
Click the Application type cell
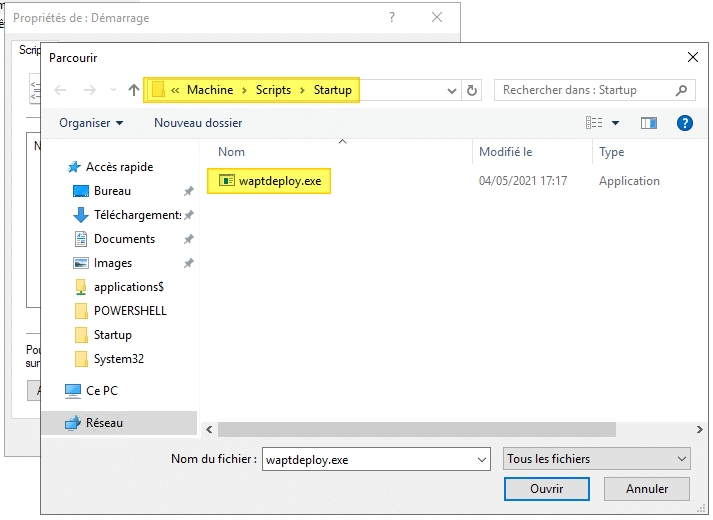pyautogui.click(x=629, y=181)
